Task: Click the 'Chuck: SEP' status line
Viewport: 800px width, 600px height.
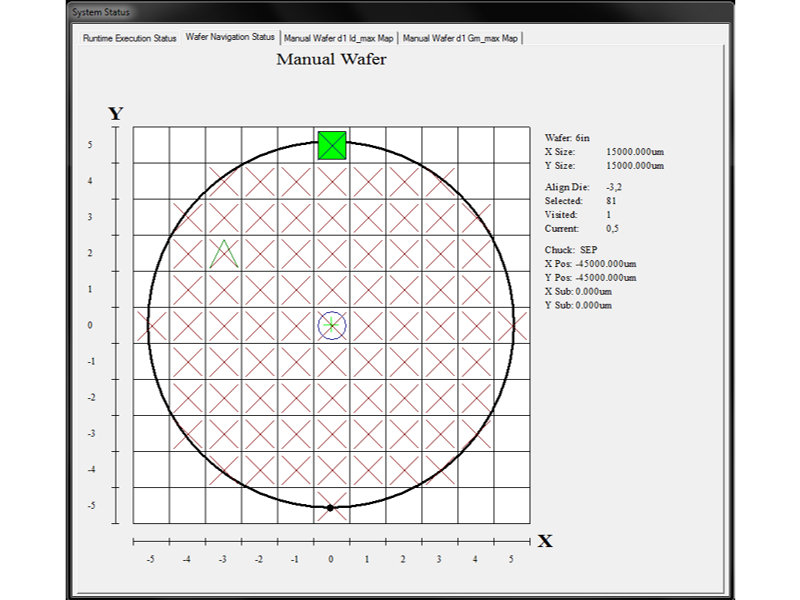Action: (x=571, y=250)
